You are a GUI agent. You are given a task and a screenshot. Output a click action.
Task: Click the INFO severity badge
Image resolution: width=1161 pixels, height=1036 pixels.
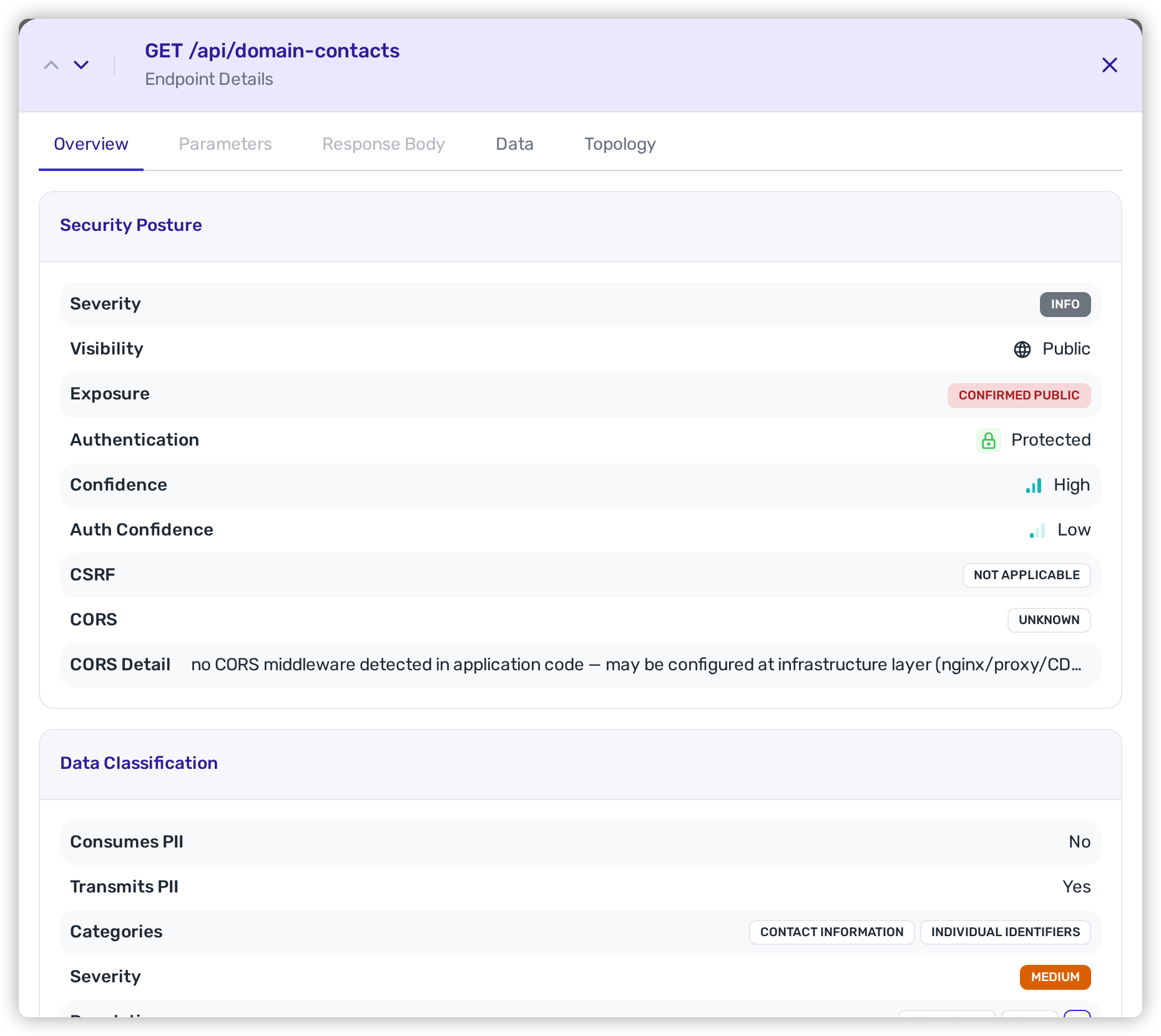point(1065,304)
